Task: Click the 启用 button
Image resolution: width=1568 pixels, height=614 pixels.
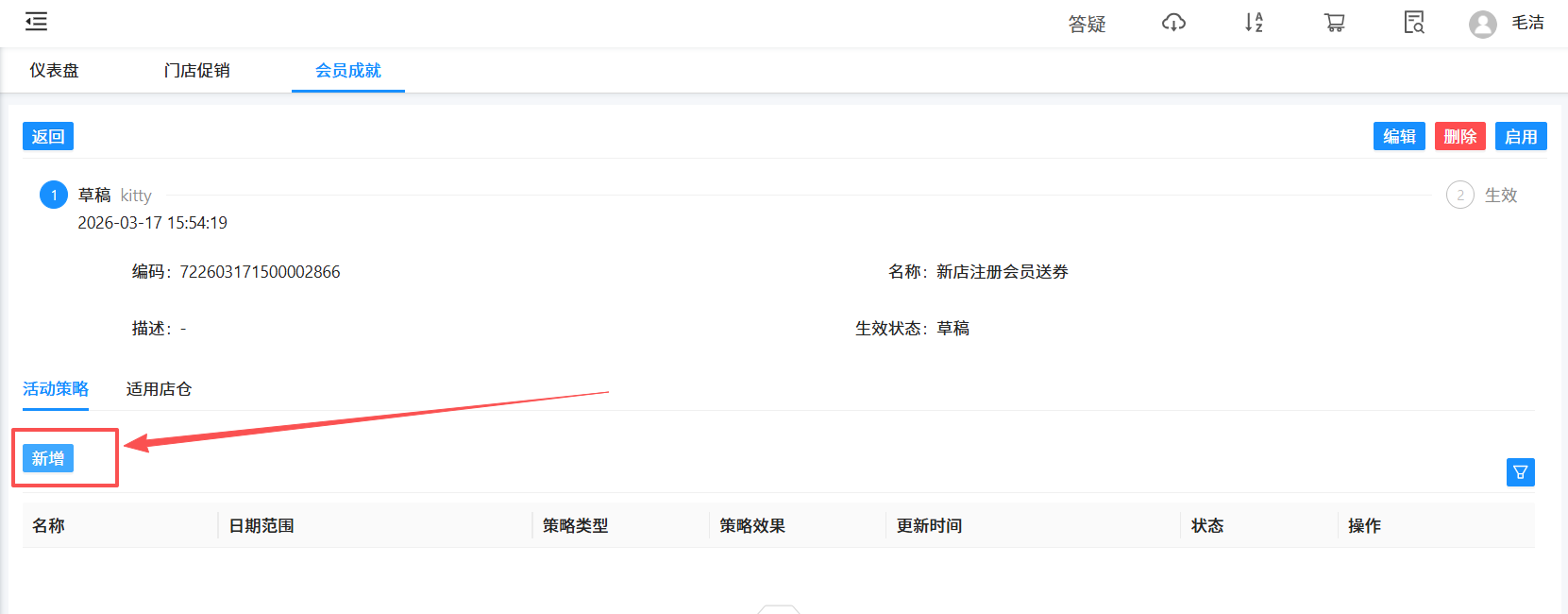Action: pyautogui.click(x=1520, y=136)
